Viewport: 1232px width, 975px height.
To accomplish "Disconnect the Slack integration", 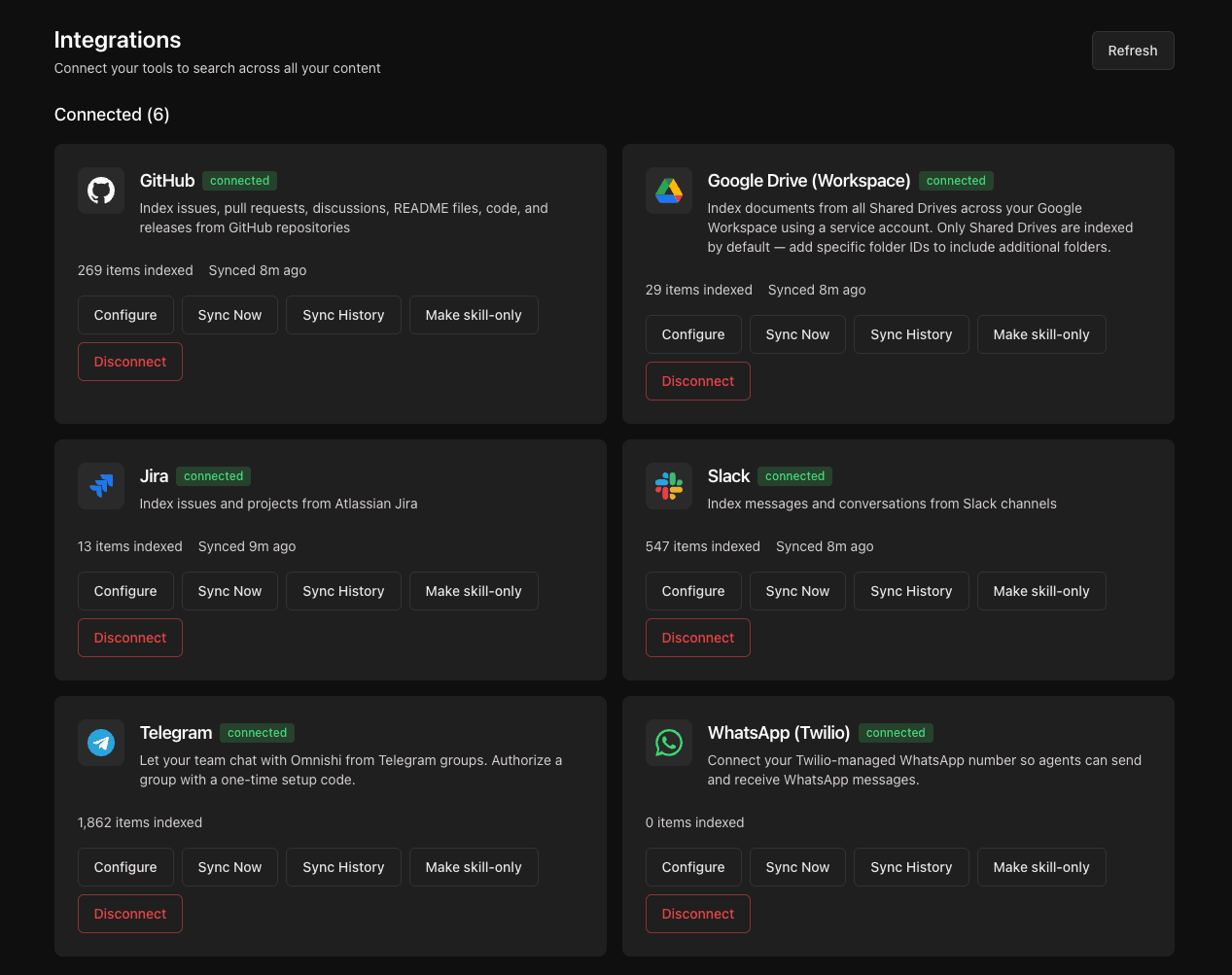I will coord(698,638).
